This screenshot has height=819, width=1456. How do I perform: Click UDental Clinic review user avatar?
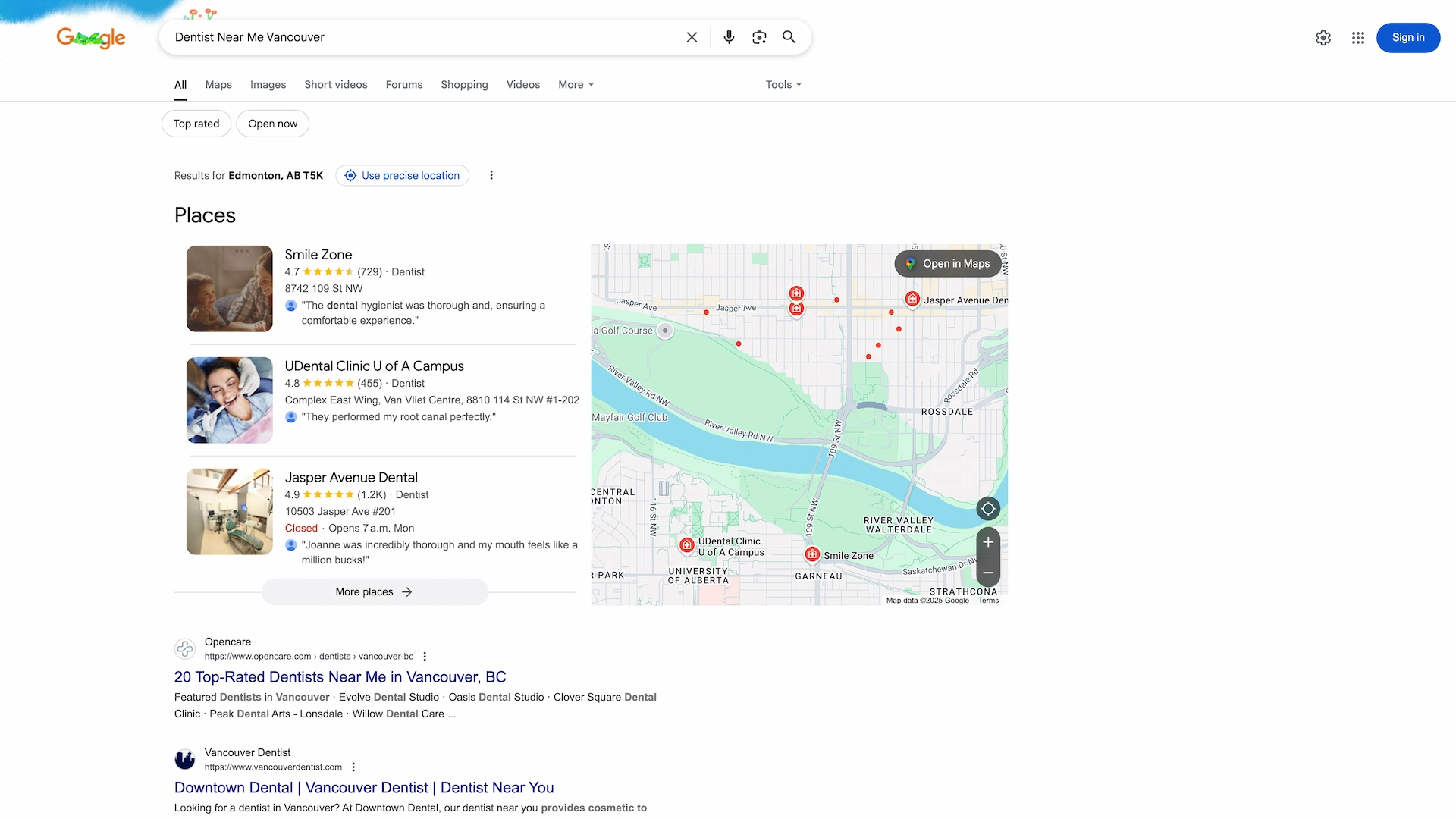[291, 417]
